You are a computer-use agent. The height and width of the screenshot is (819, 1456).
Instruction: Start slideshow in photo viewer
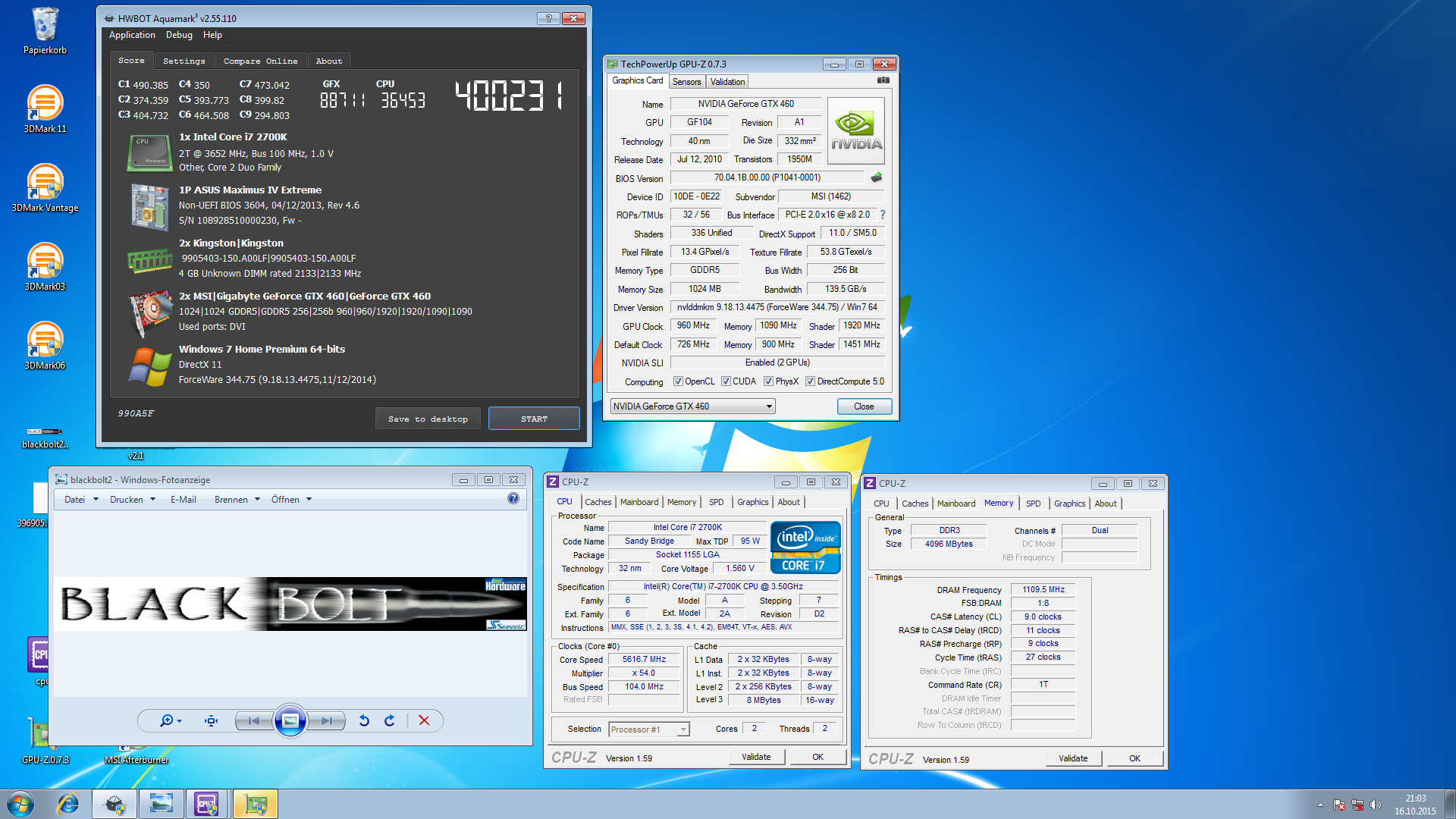[290, 720]
